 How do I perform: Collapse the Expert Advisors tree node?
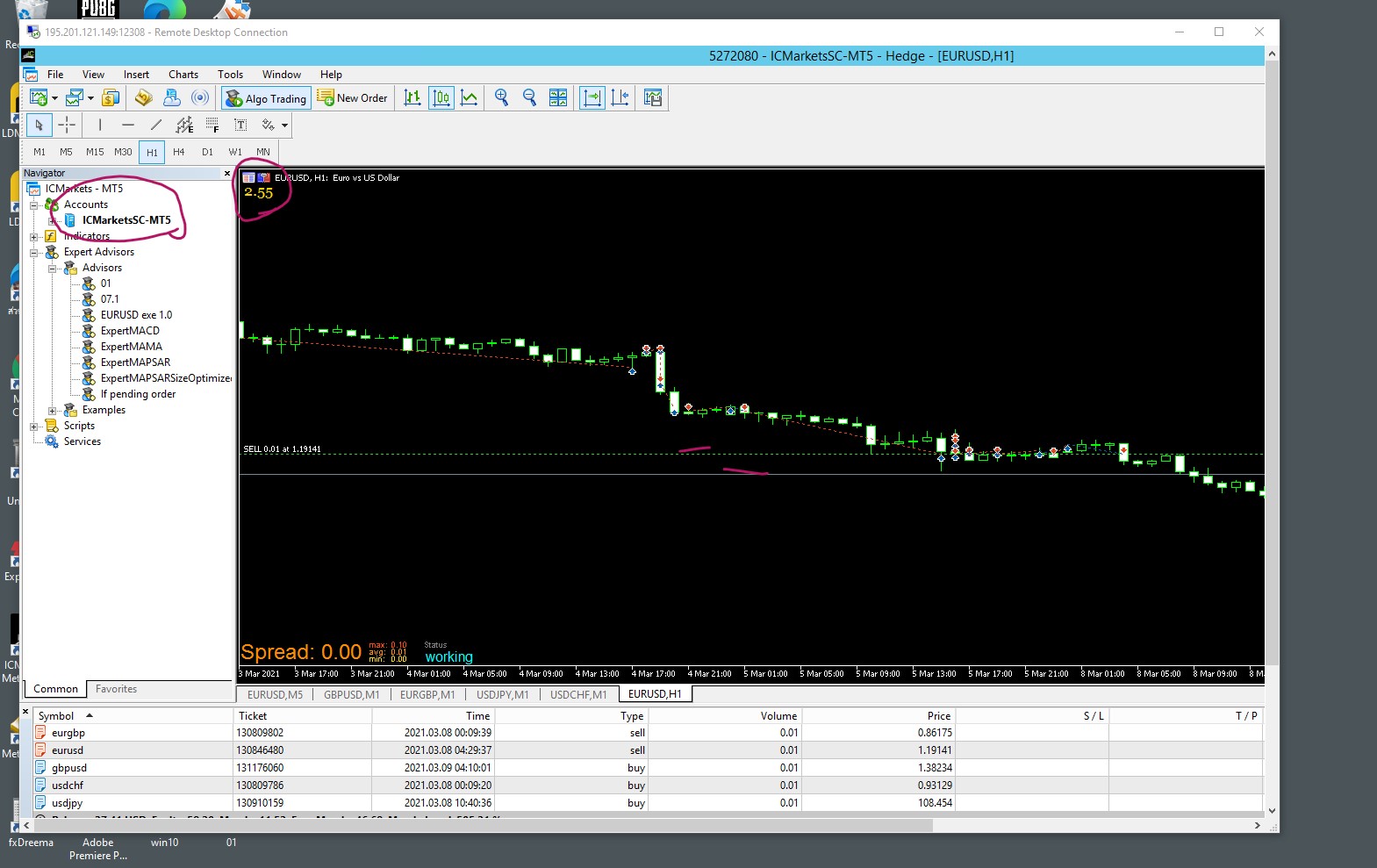(34, 252)
